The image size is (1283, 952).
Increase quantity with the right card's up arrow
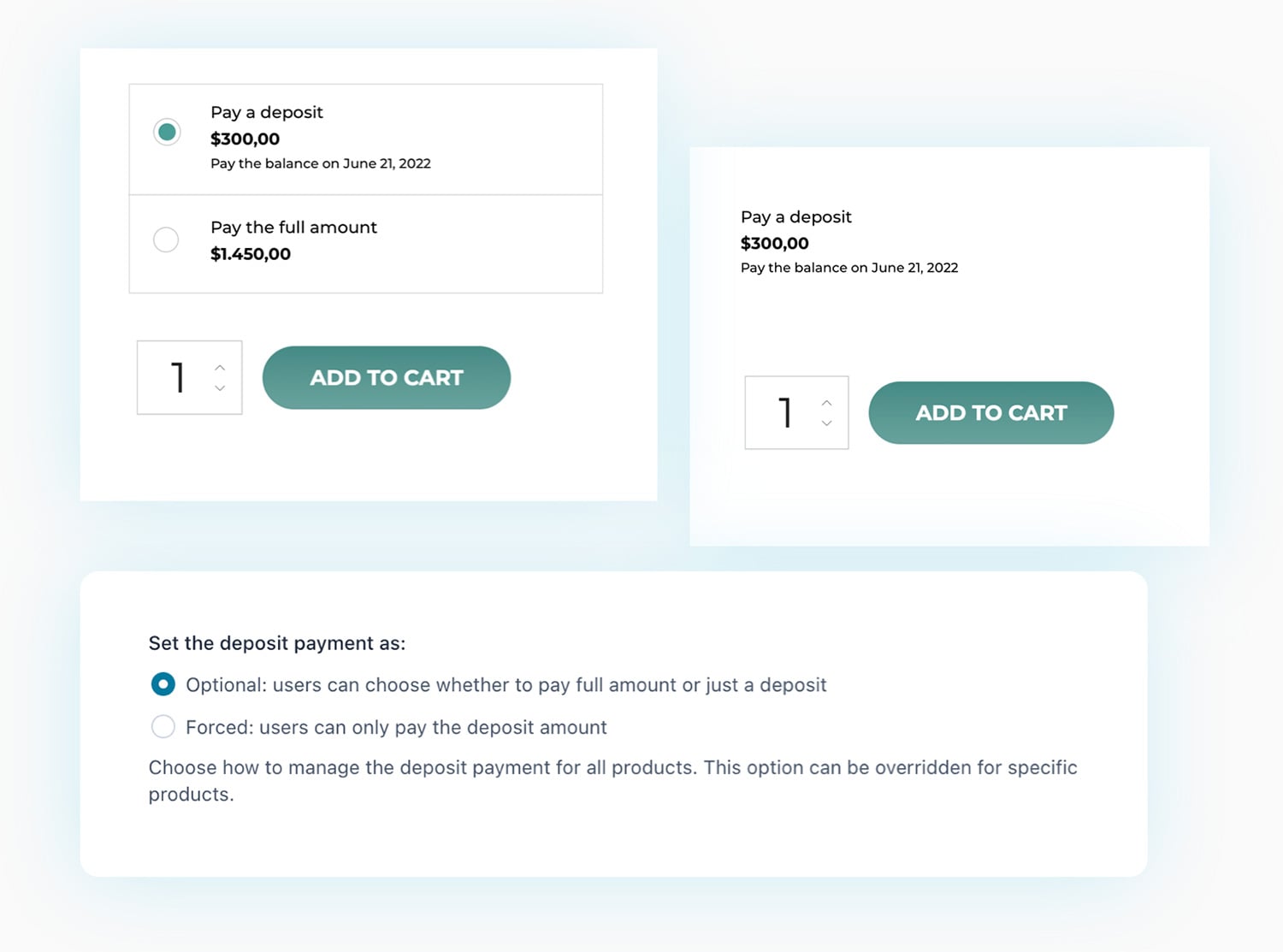(x=826, y=401)
